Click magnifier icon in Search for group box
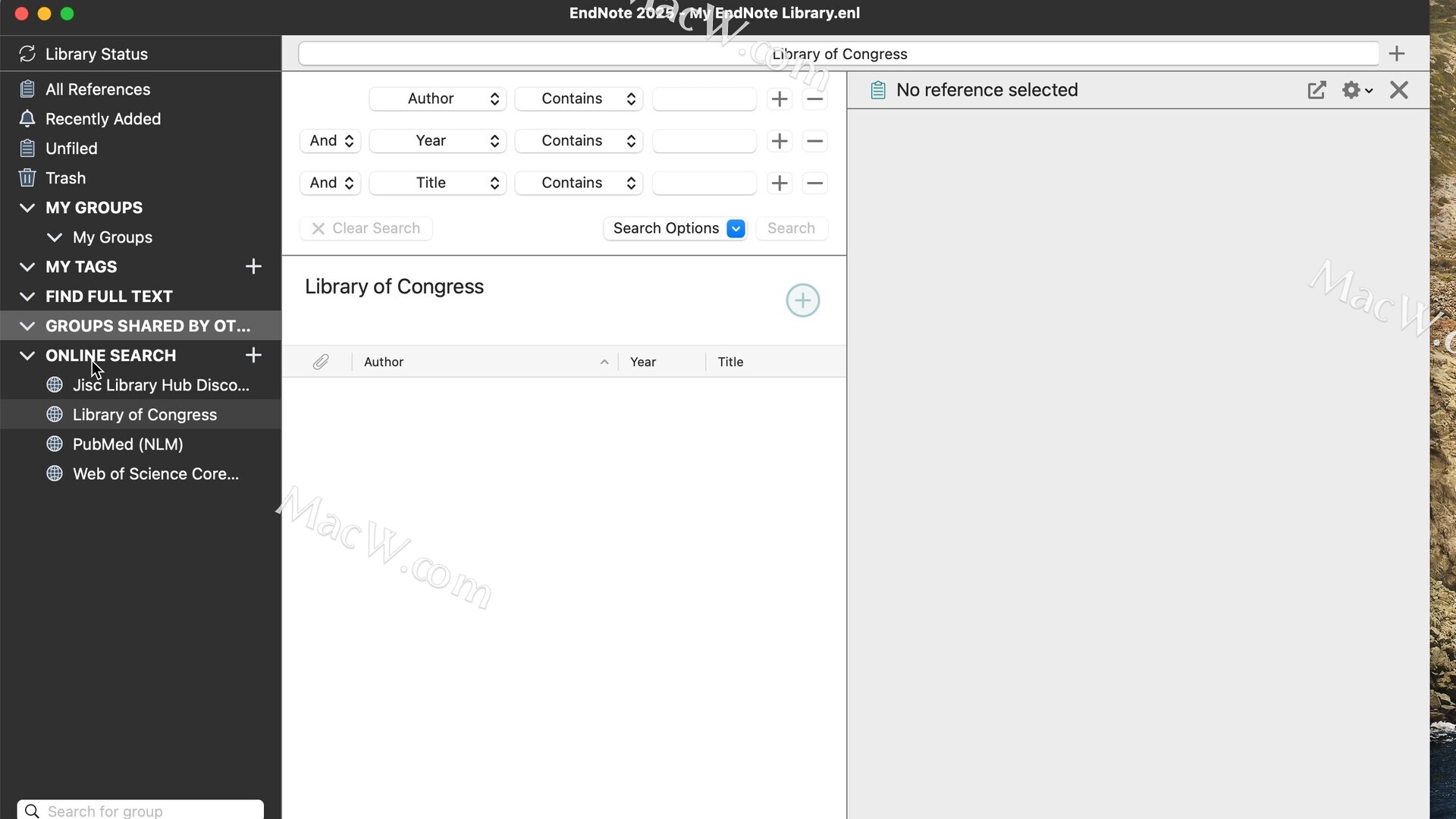Viewport: 1456px width, 819px height. tap(32, 811)
